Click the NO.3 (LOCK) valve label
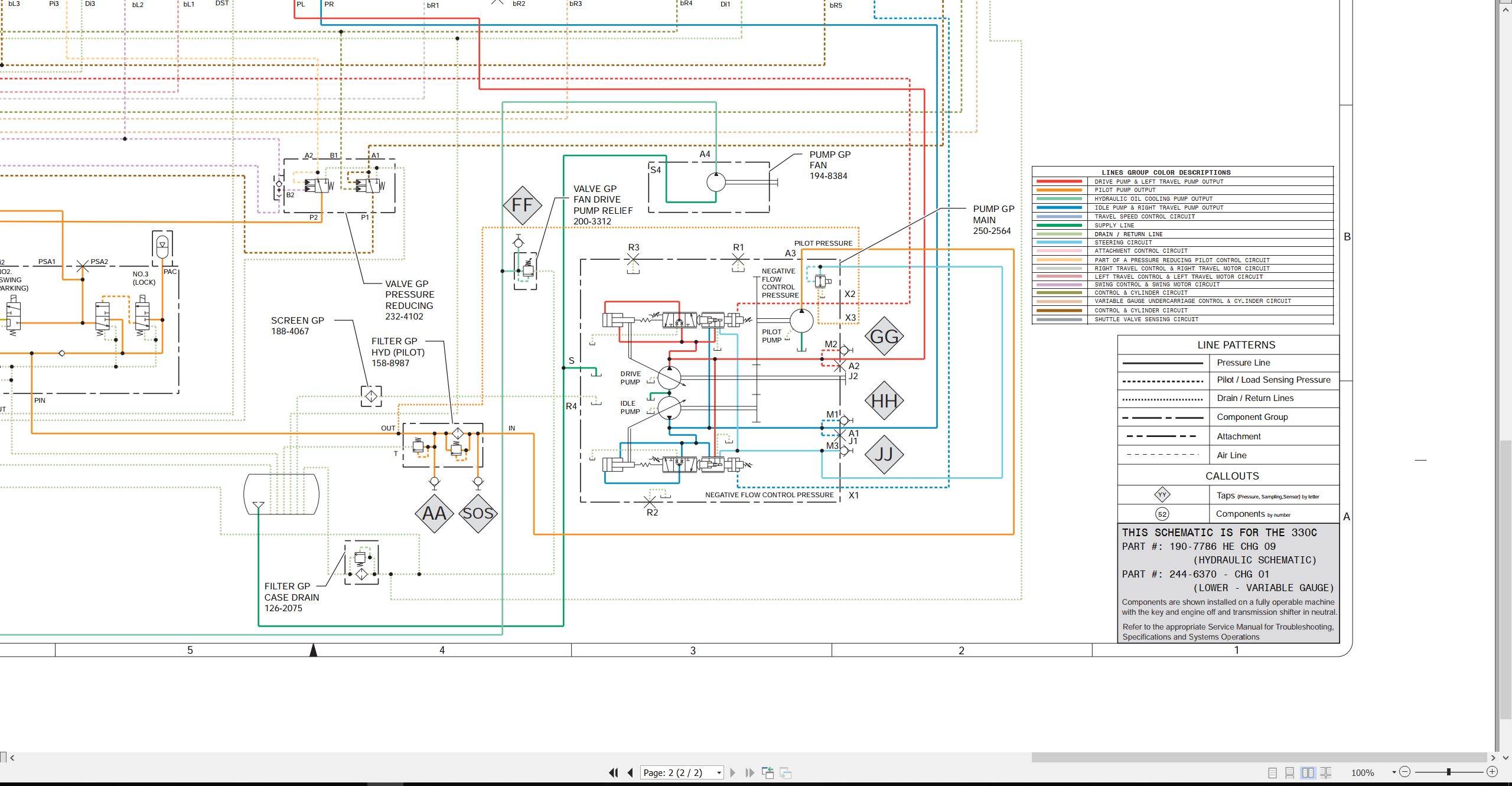Screen dimensions: 1512x786 pos(144,278)
